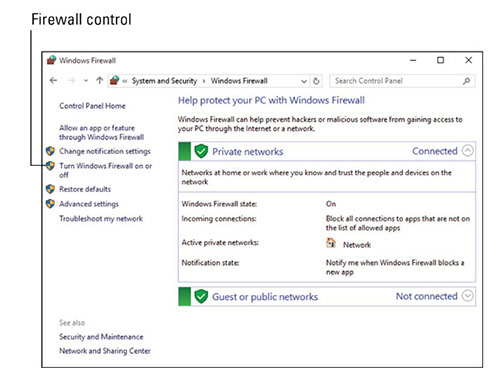
Task: Go up one level with Up arrow
Action: tap(99, 80)
